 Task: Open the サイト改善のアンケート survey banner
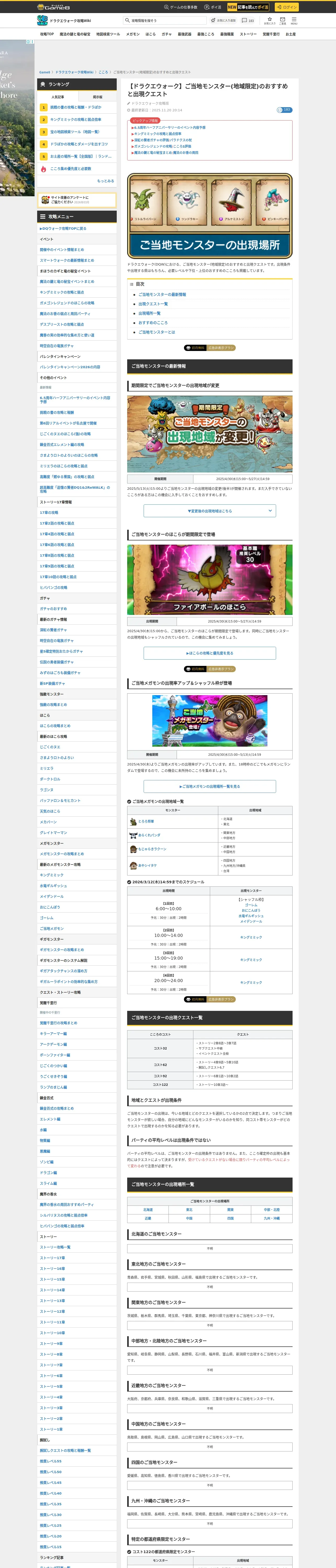pos(77,200)
